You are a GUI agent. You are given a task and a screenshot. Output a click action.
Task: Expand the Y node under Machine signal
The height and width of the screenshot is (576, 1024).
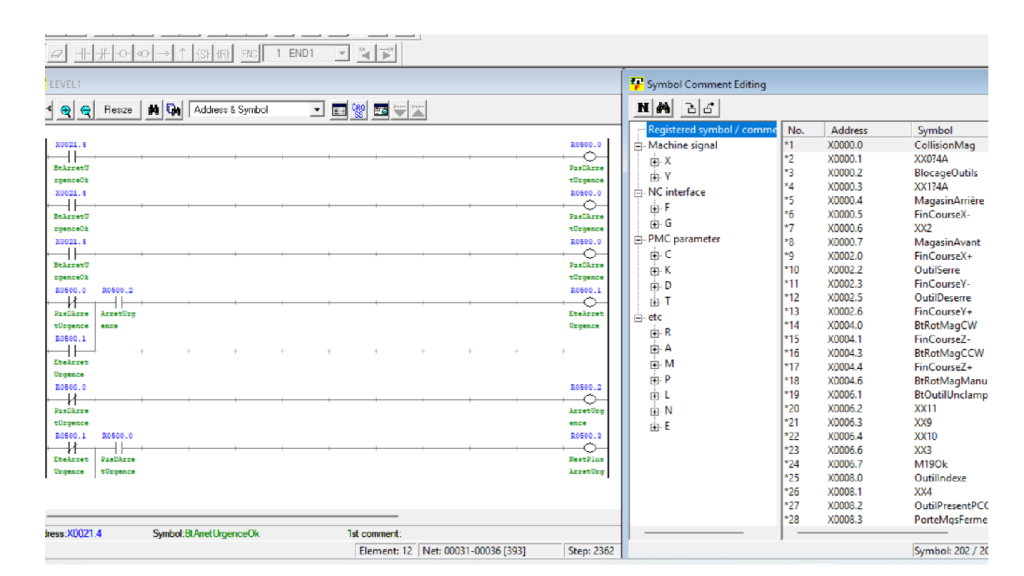point(654,177)
